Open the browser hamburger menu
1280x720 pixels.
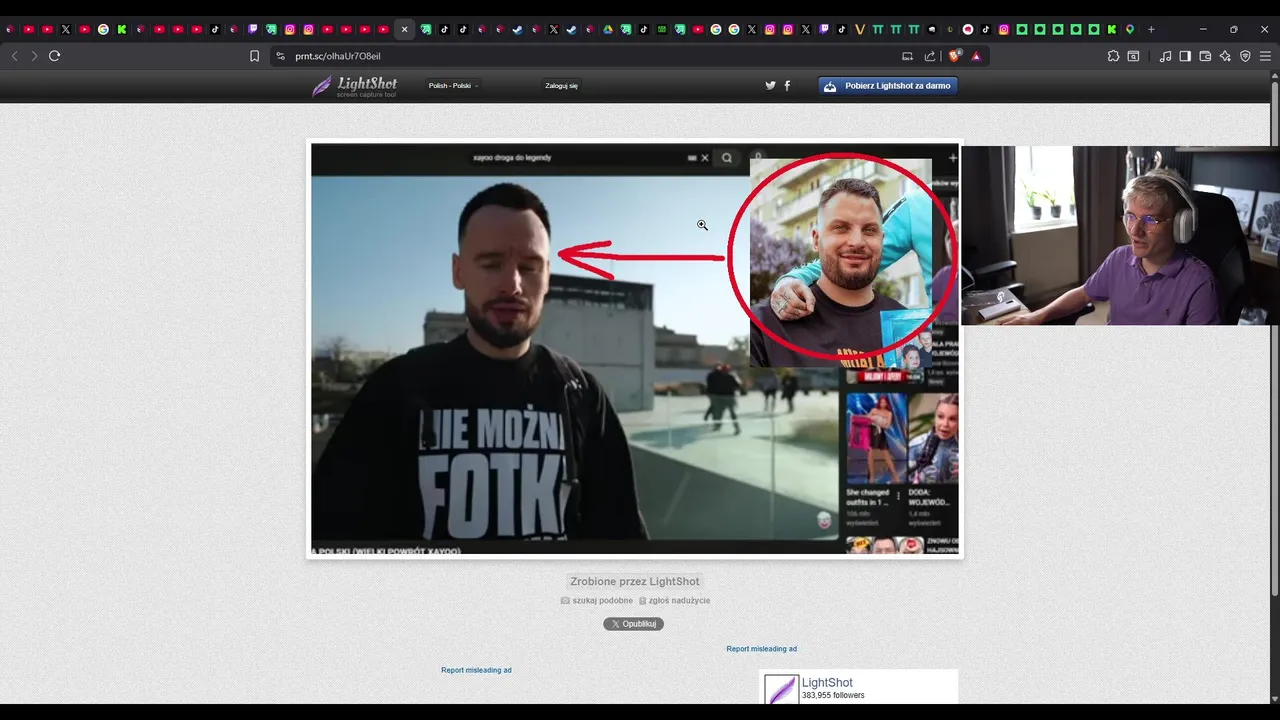click(x=1265, y=56)
